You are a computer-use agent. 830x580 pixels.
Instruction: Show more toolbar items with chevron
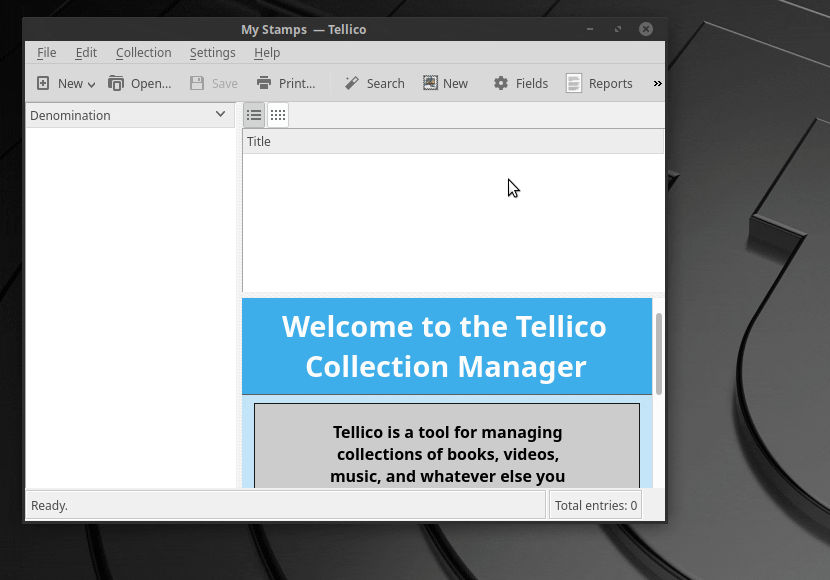(657, 83)
